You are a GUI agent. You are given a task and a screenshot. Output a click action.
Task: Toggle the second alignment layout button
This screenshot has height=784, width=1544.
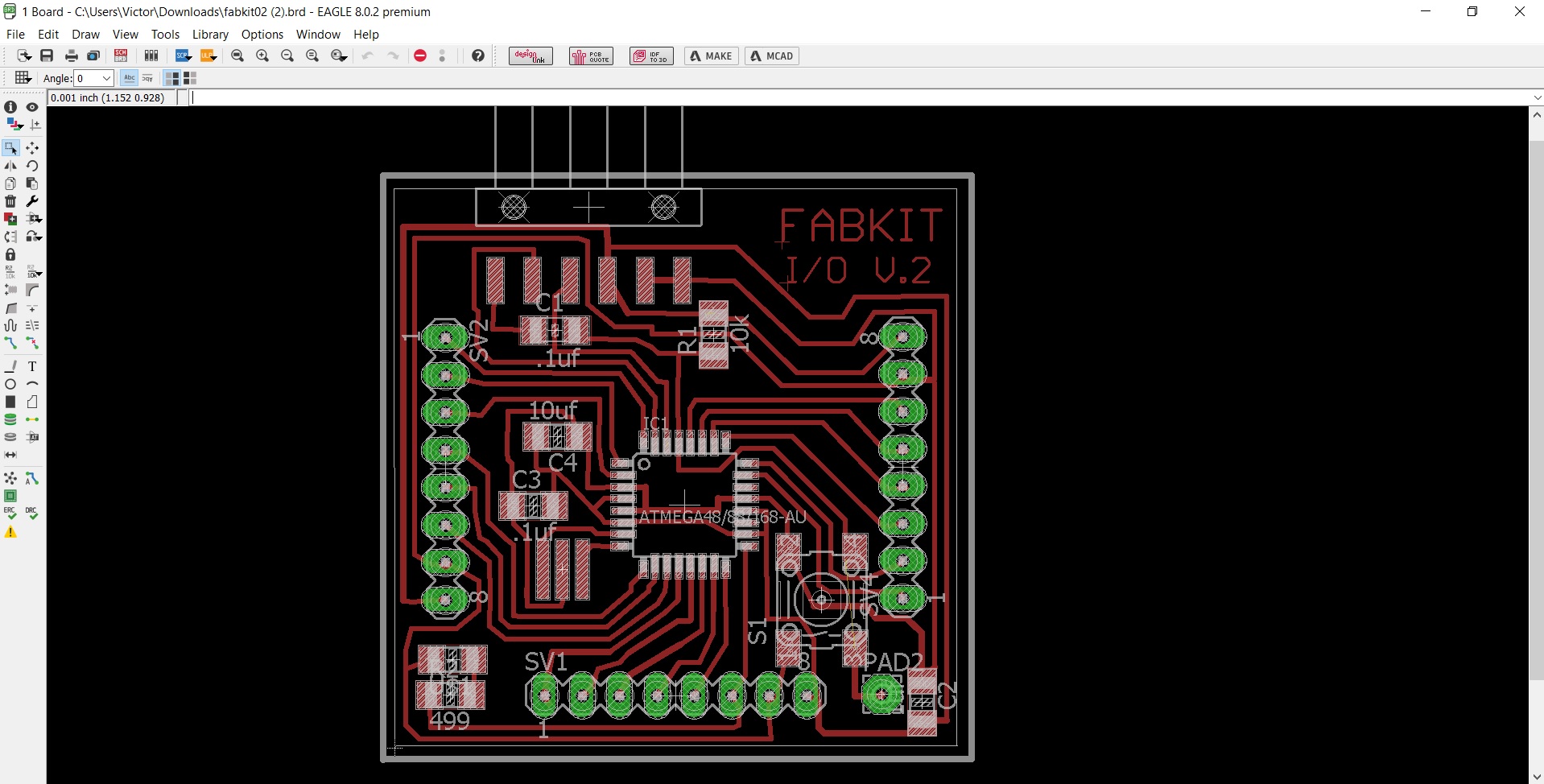pyautogui.click(x=190, y=78)
